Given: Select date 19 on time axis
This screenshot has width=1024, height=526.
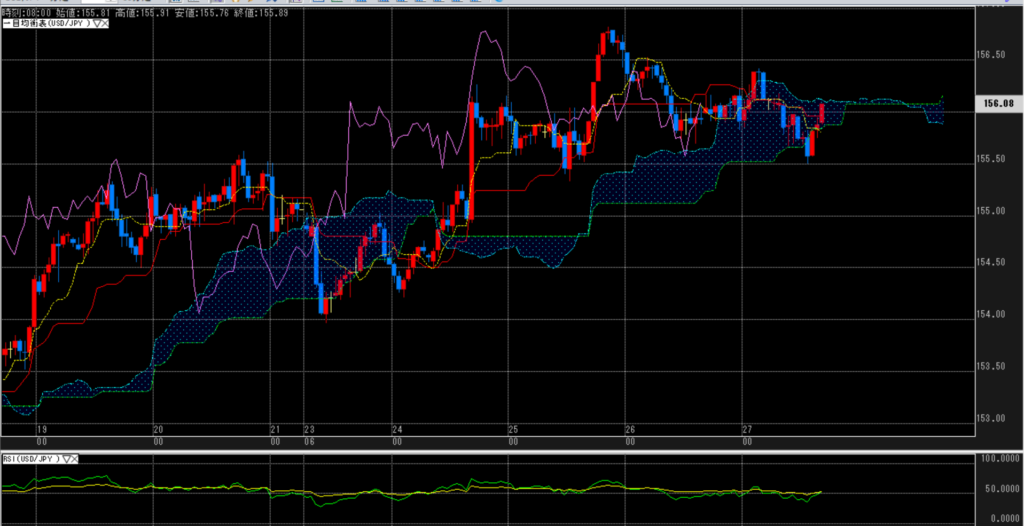Looking at the screenshot, I should click(x=41, y=428).
